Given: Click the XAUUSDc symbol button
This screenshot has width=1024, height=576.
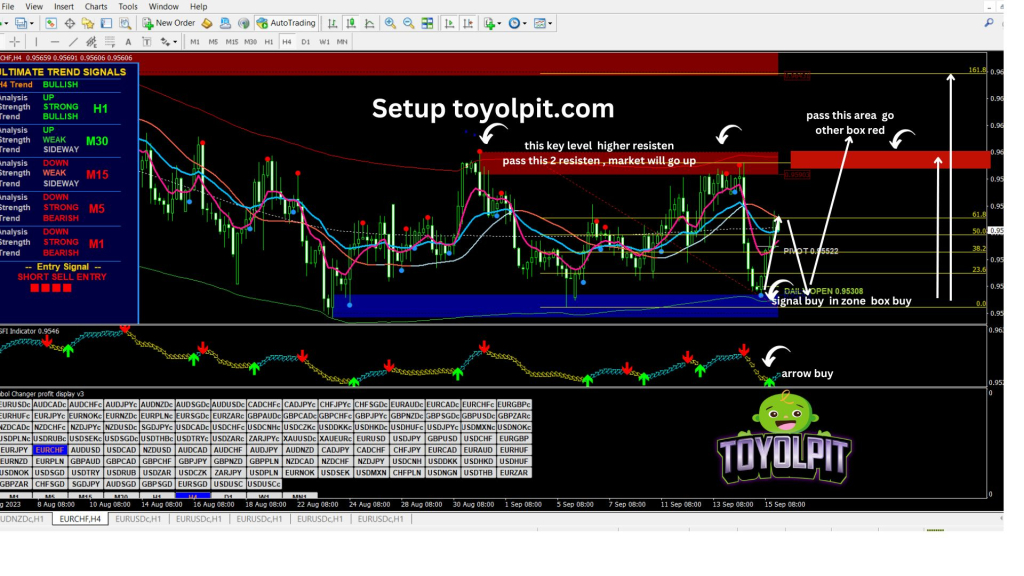Looking at the screenshot, I should point(300,438).
